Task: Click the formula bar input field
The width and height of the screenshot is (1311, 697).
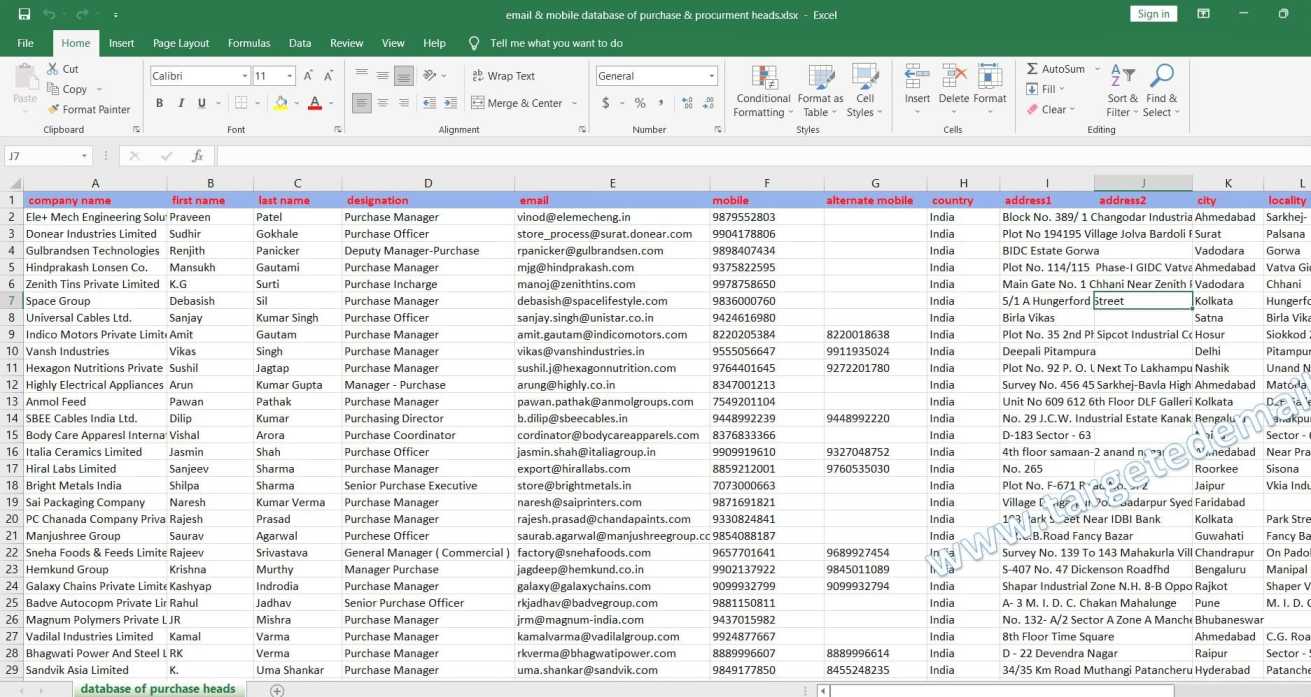Action: [x=762, y=156]
